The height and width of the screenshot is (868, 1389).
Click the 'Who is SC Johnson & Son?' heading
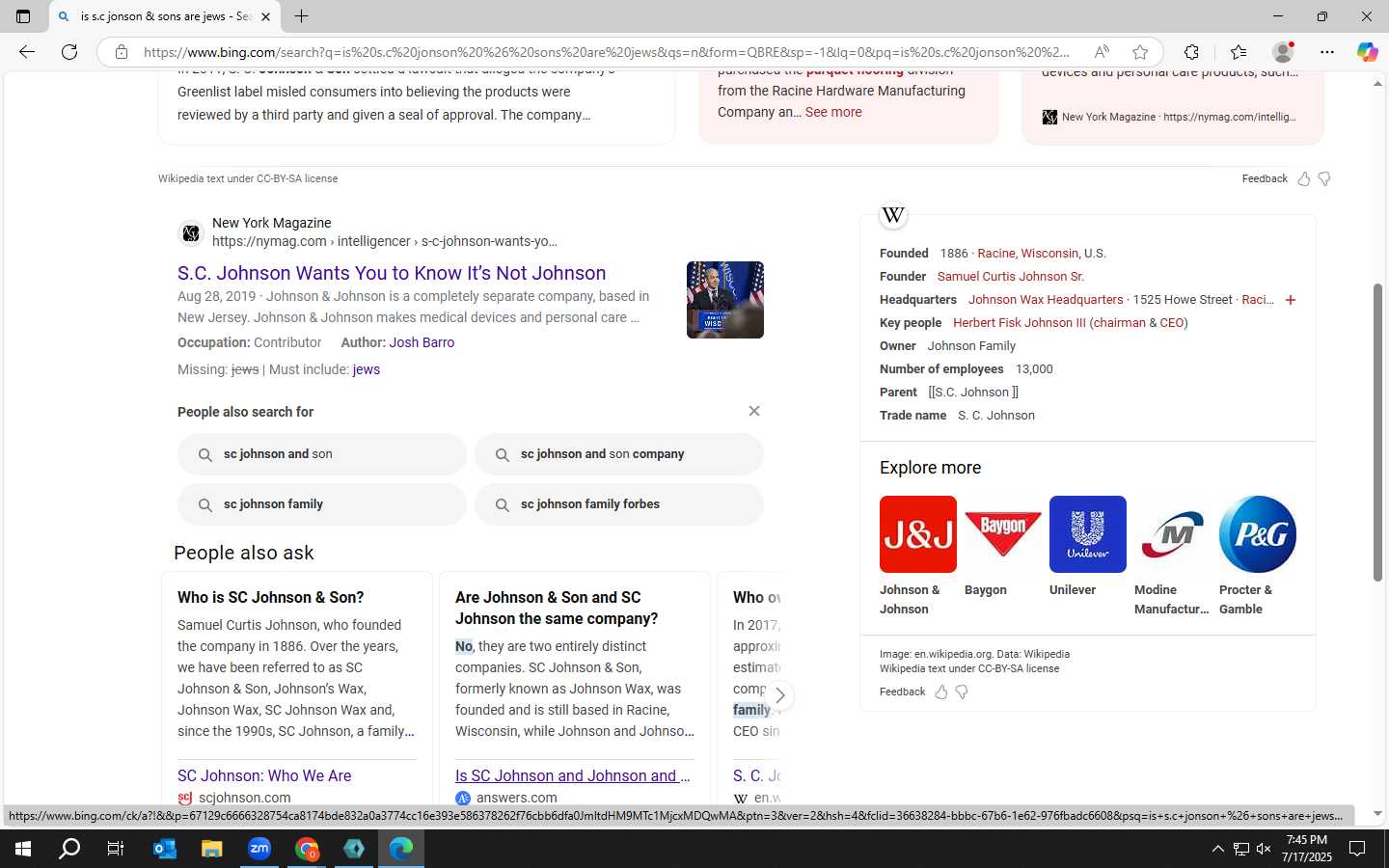click(271, 597)
